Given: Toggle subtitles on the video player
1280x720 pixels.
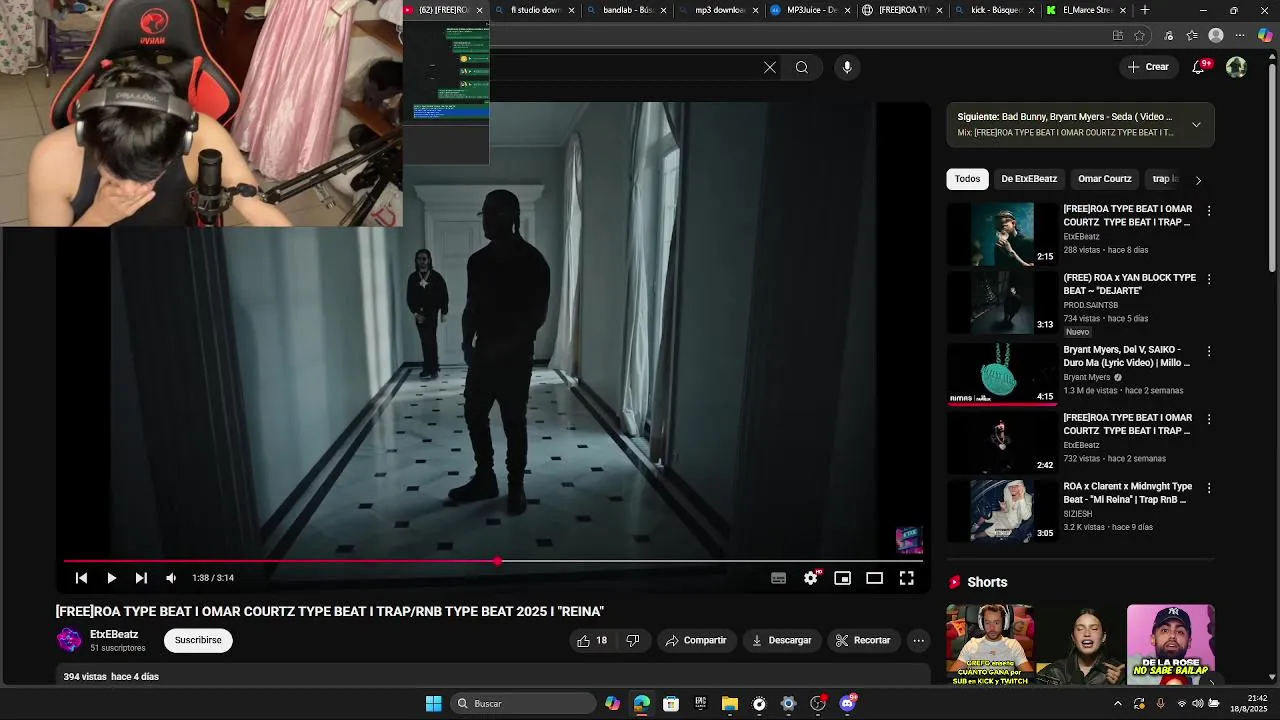Looking at the screenshot, I should [779, 578].
